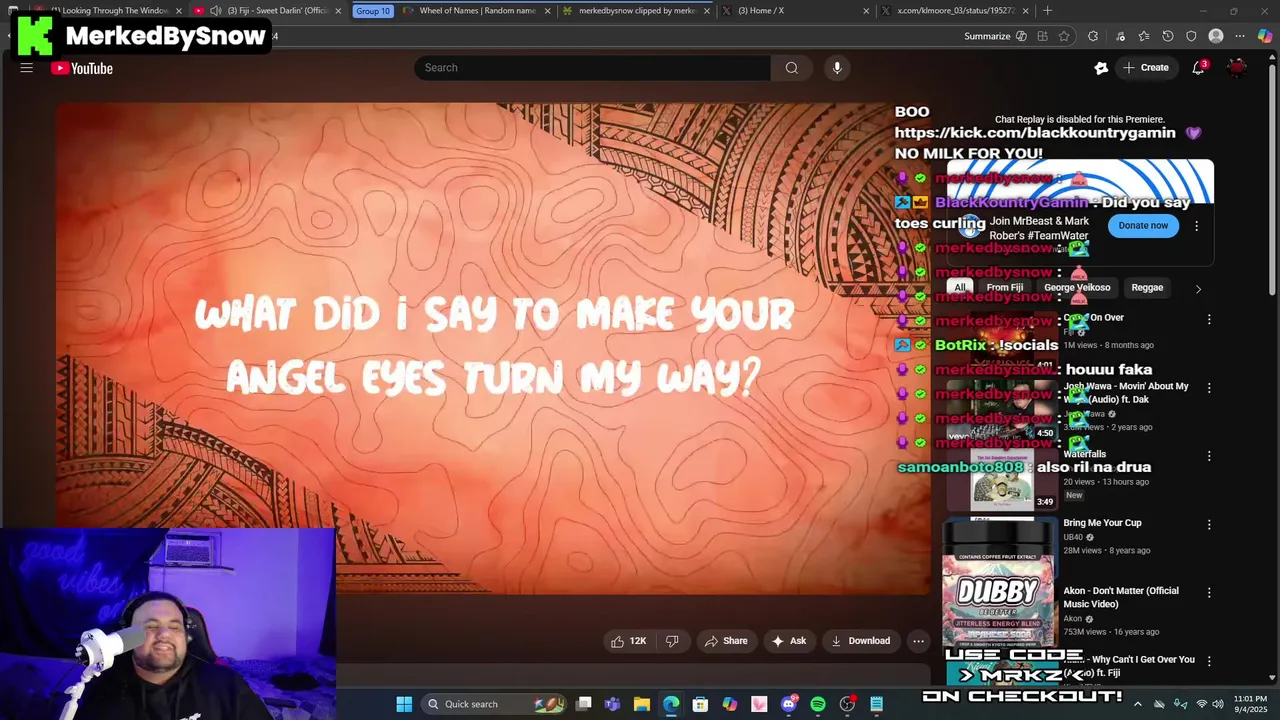
Task: Click Summarize in address bar
Action: (x=987, y=36)
